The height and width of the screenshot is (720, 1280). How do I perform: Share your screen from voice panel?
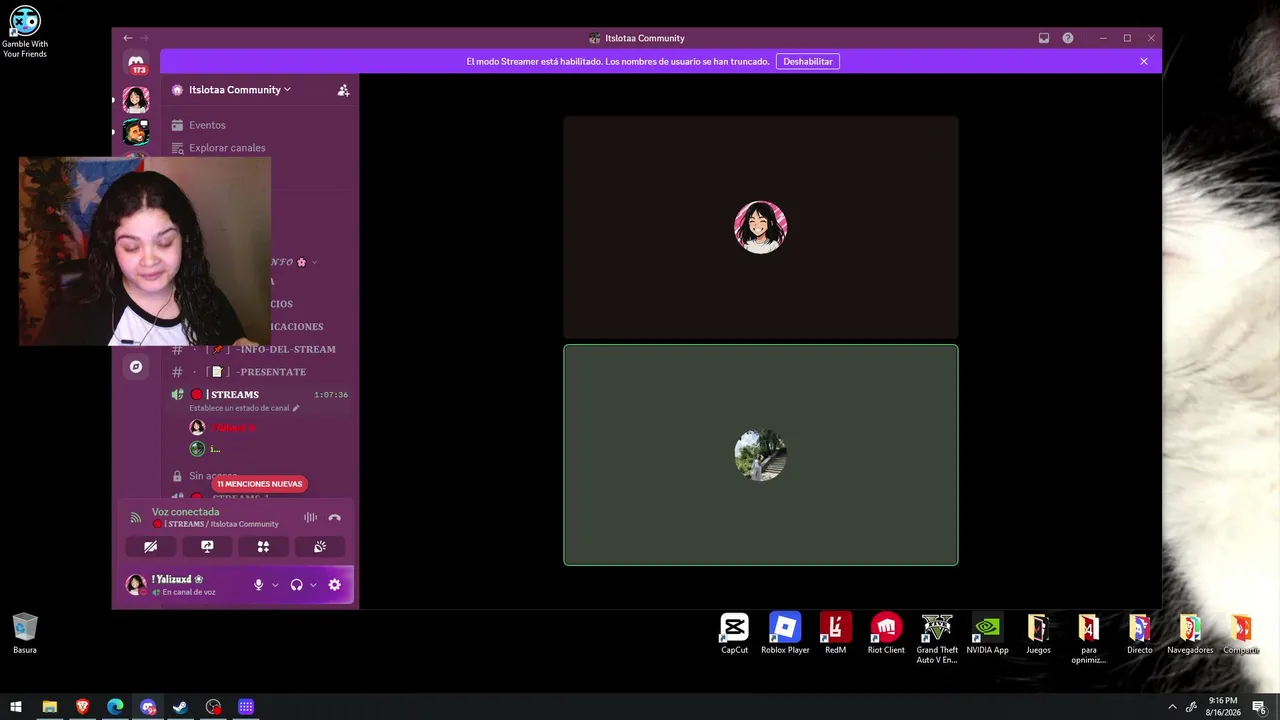pos(207,547)
